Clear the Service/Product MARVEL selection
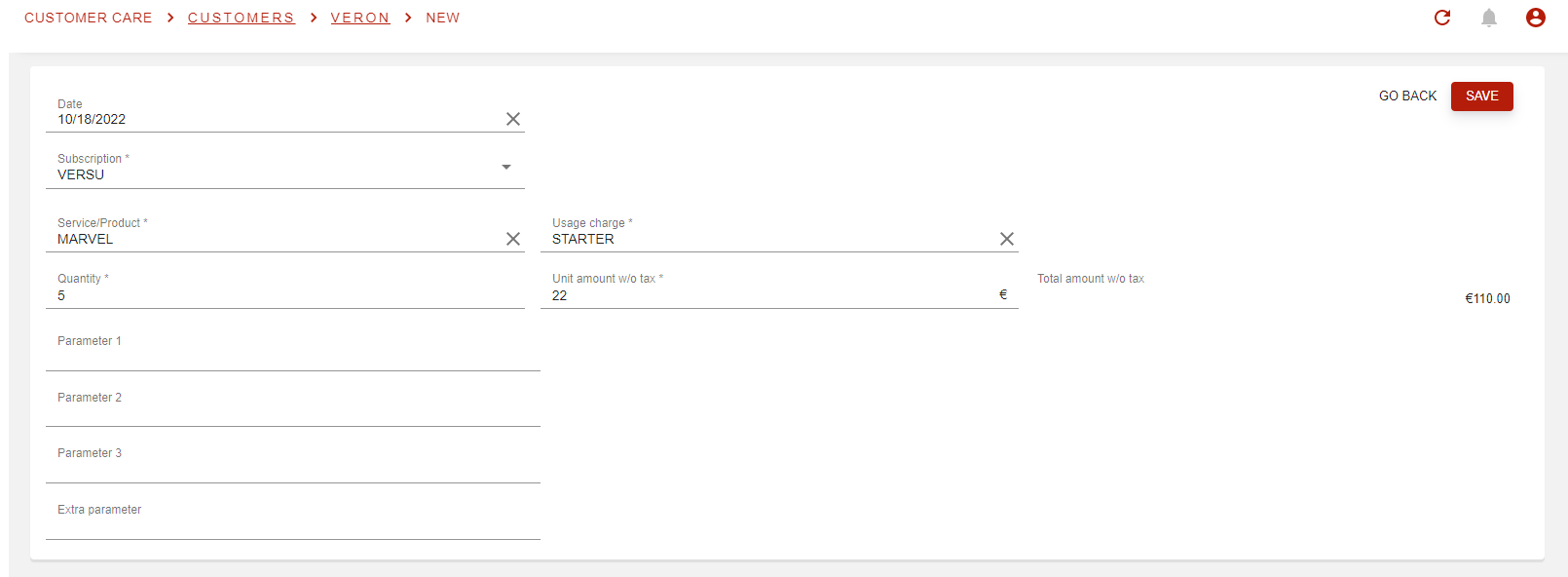Viewport: 1568px width, 577px height. click(x=513, y=239)
